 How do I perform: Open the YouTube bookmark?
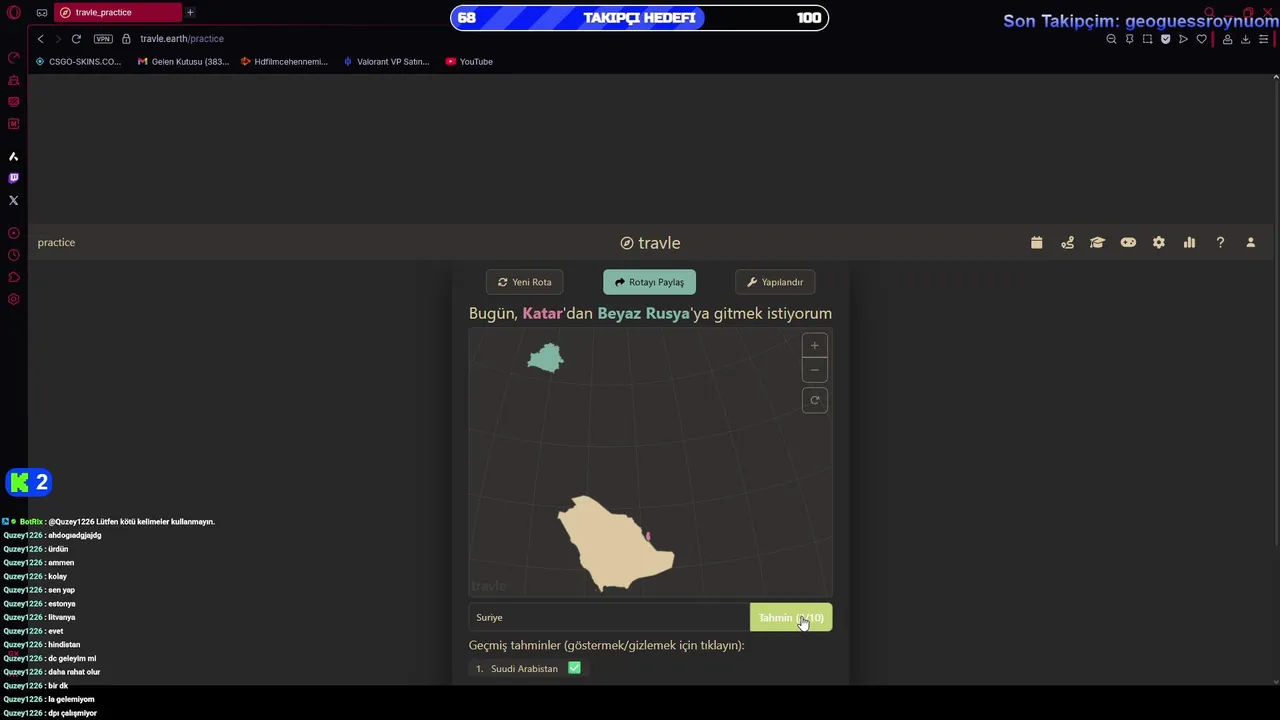[469, 62]
